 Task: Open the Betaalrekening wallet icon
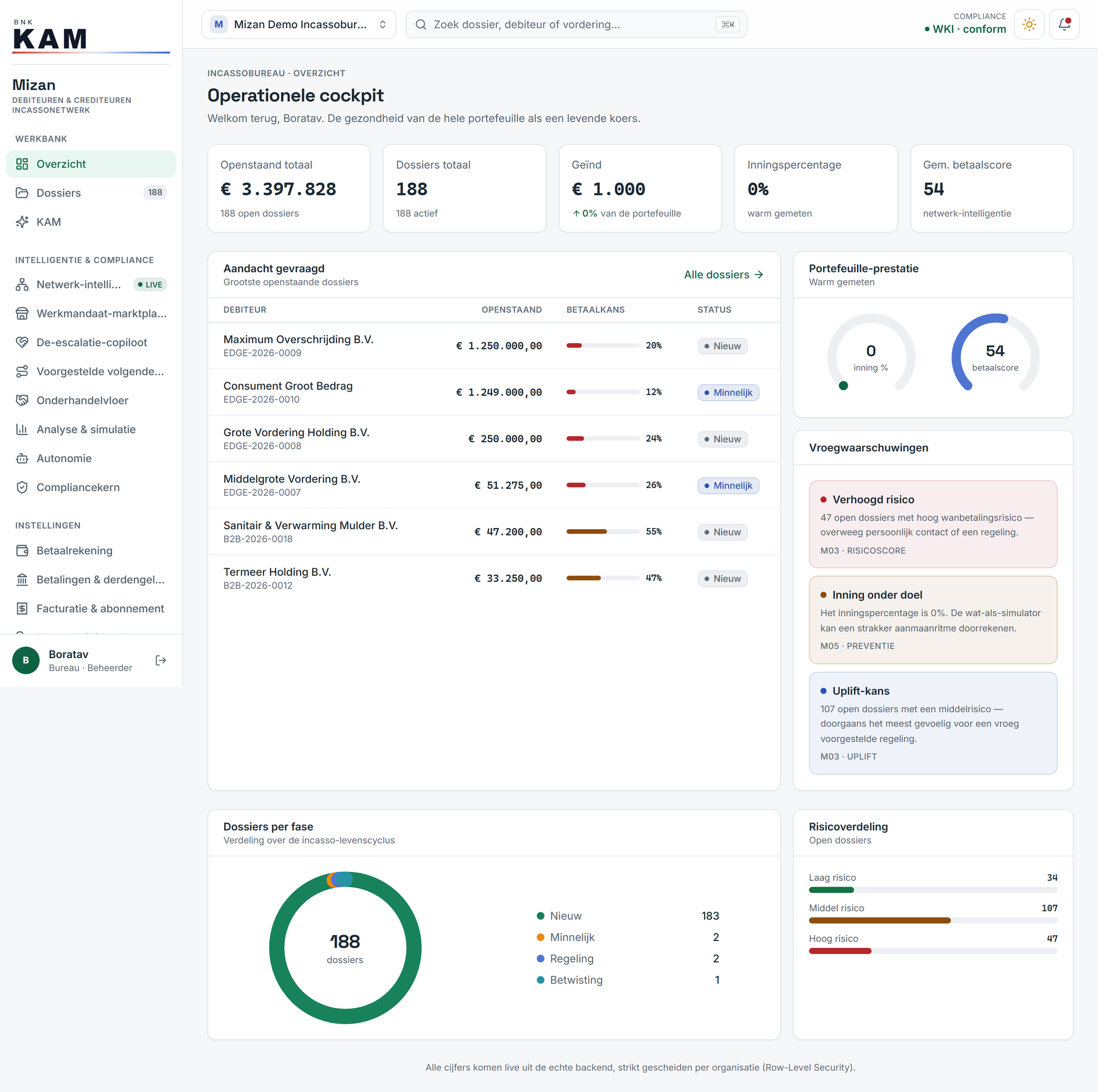[22, 551]
